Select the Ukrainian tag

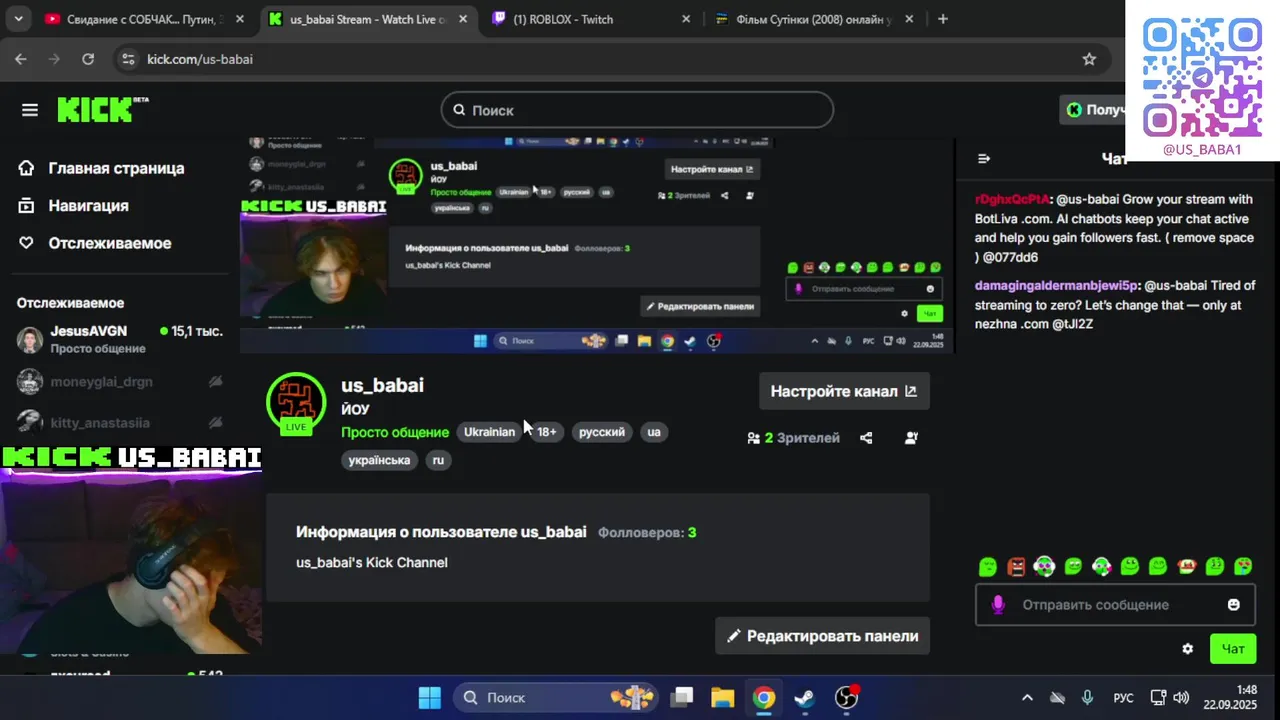(489, 432)
